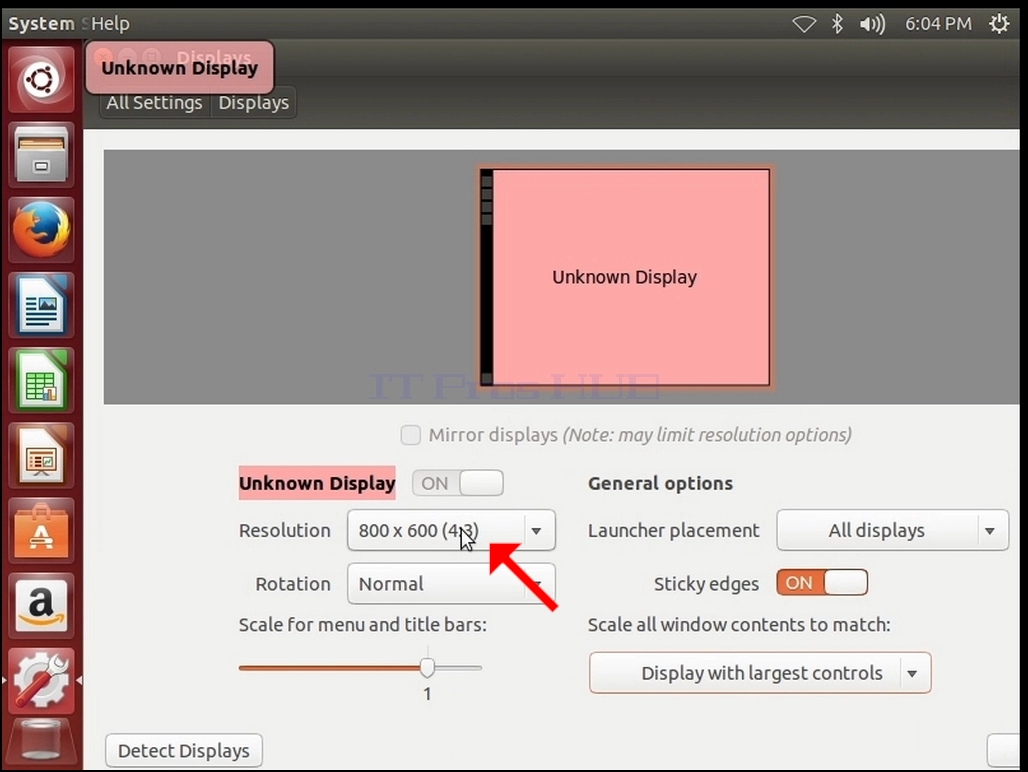Open LibreOffice Writer from launcher
This screenshot has width=1028, height=772.
(41, 306)
